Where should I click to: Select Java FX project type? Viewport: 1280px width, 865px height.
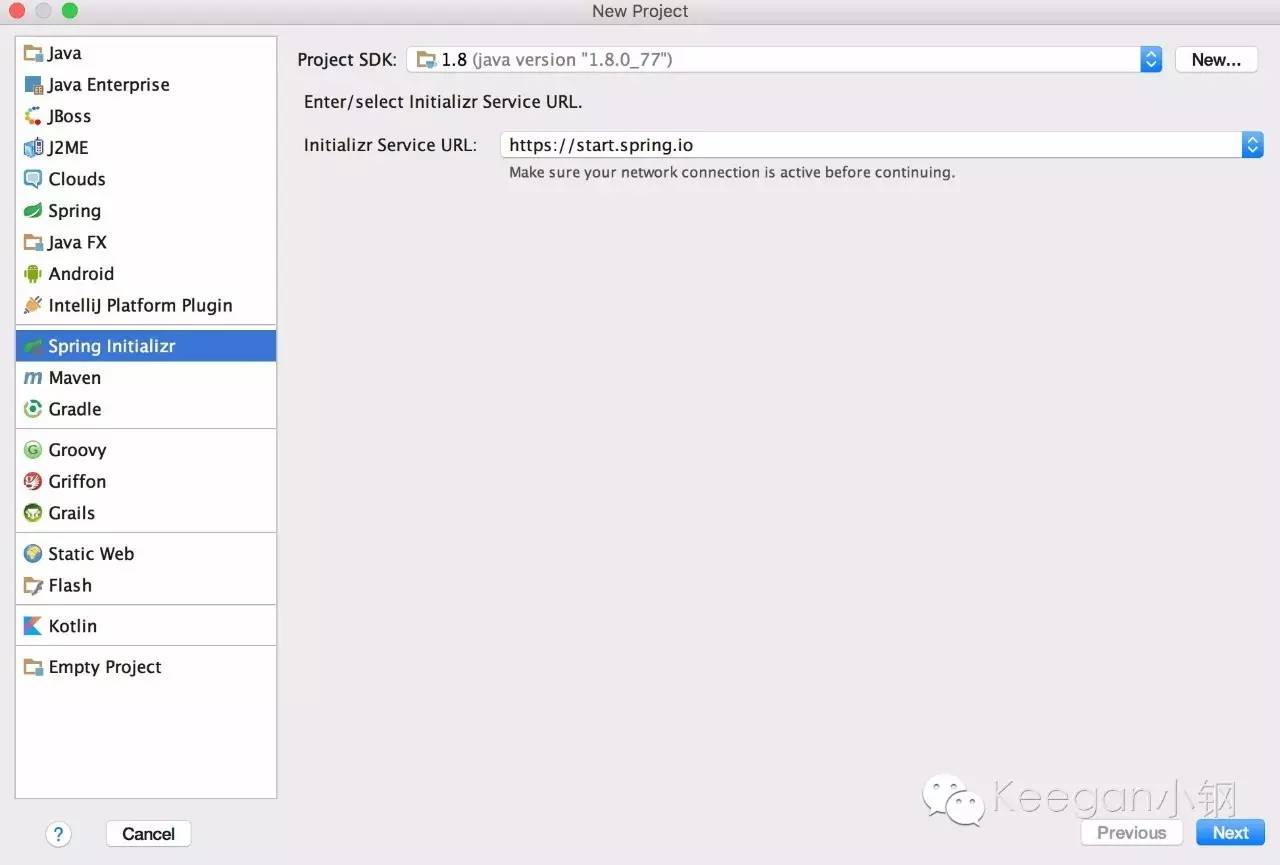pyautogui.click(x=78, y=242)
